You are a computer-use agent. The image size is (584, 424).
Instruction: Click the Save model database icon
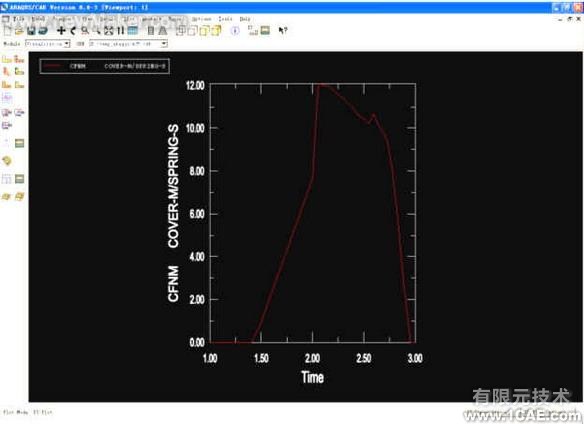[31, 31]
